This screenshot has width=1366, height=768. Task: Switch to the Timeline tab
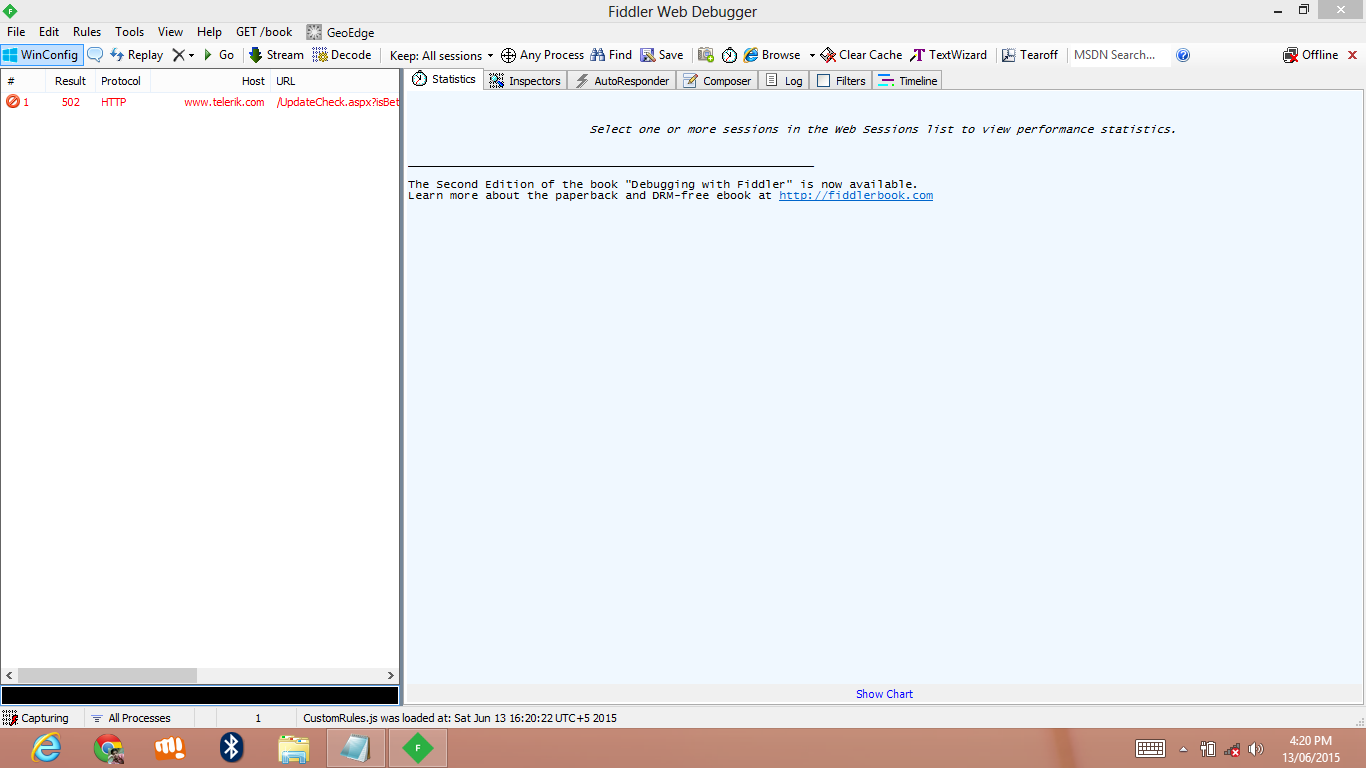[908, 80]
